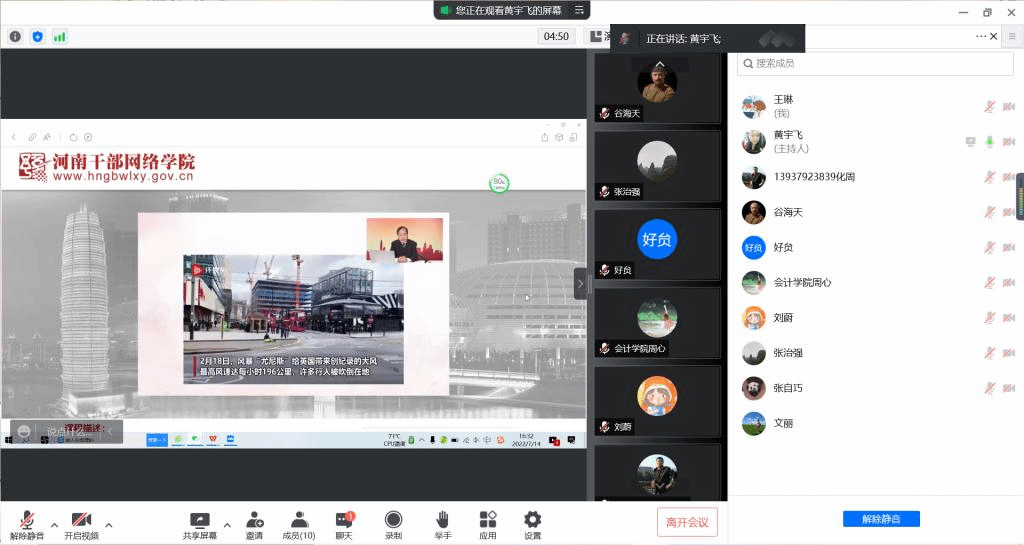This screenshot has width=1024, height=545.
Task: Open the 邀请 (Invite) icon
Action: point(254,520)
